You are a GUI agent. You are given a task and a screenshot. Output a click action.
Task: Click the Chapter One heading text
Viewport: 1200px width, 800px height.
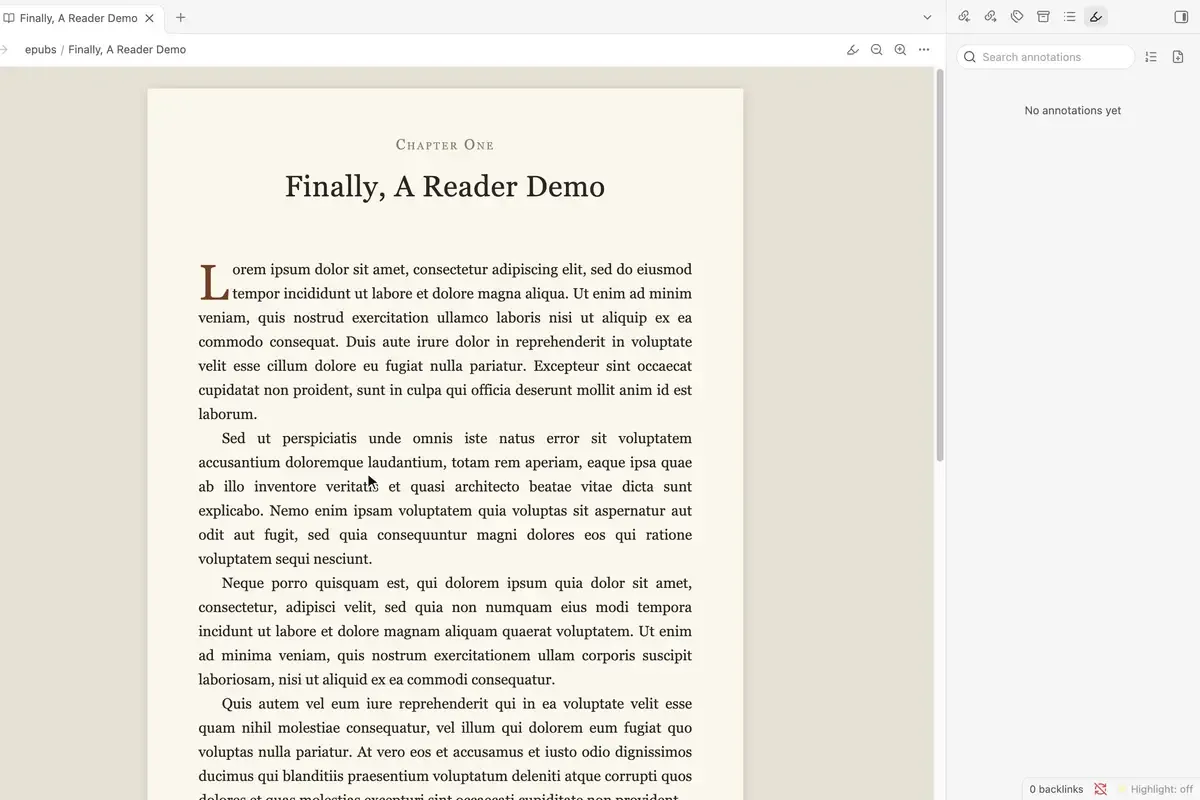(x=445, y=145)
